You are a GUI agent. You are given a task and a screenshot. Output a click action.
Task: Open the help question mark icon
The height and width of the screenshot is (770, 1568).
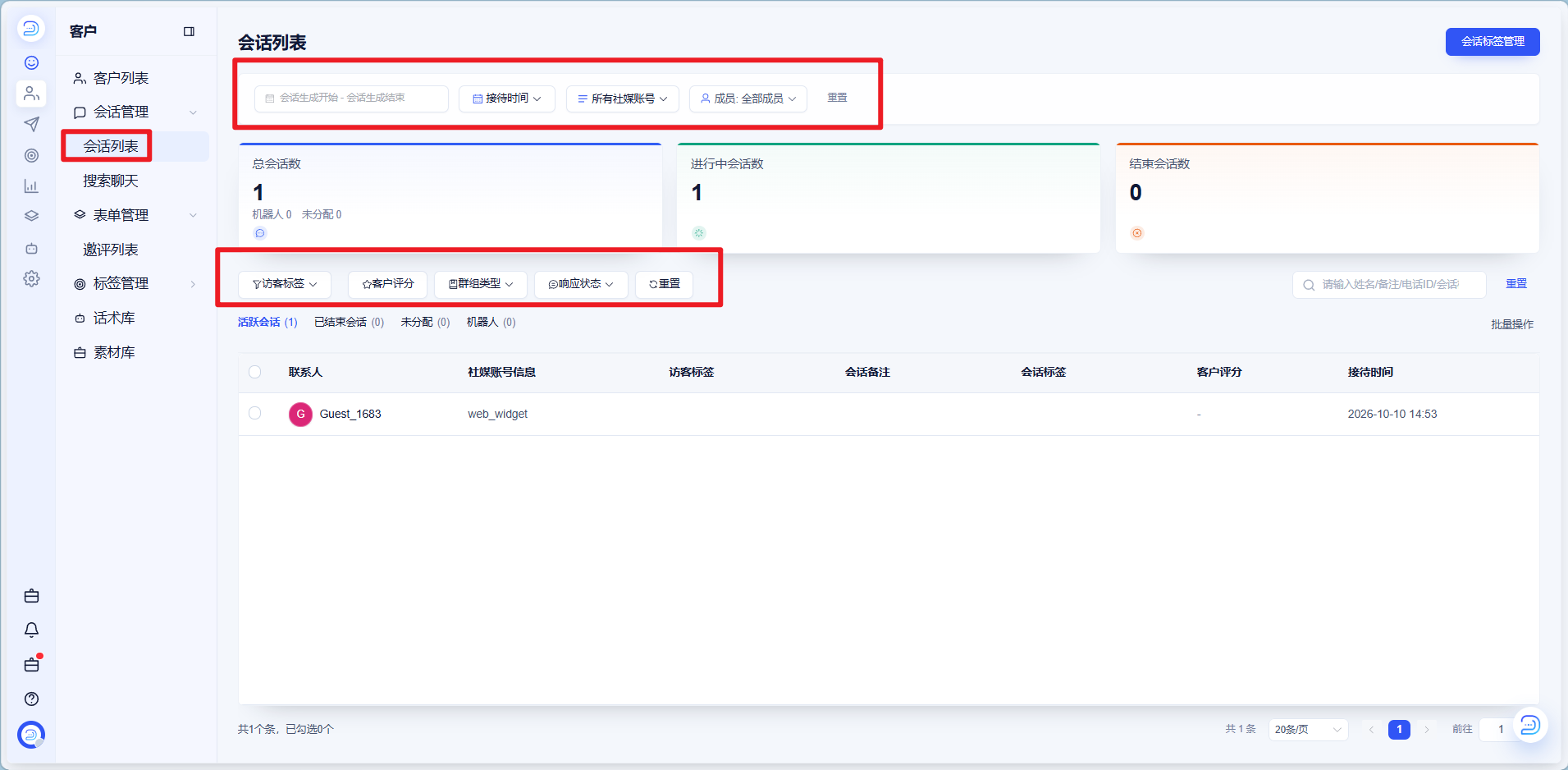pyautogui.click(x=31, y=699)
